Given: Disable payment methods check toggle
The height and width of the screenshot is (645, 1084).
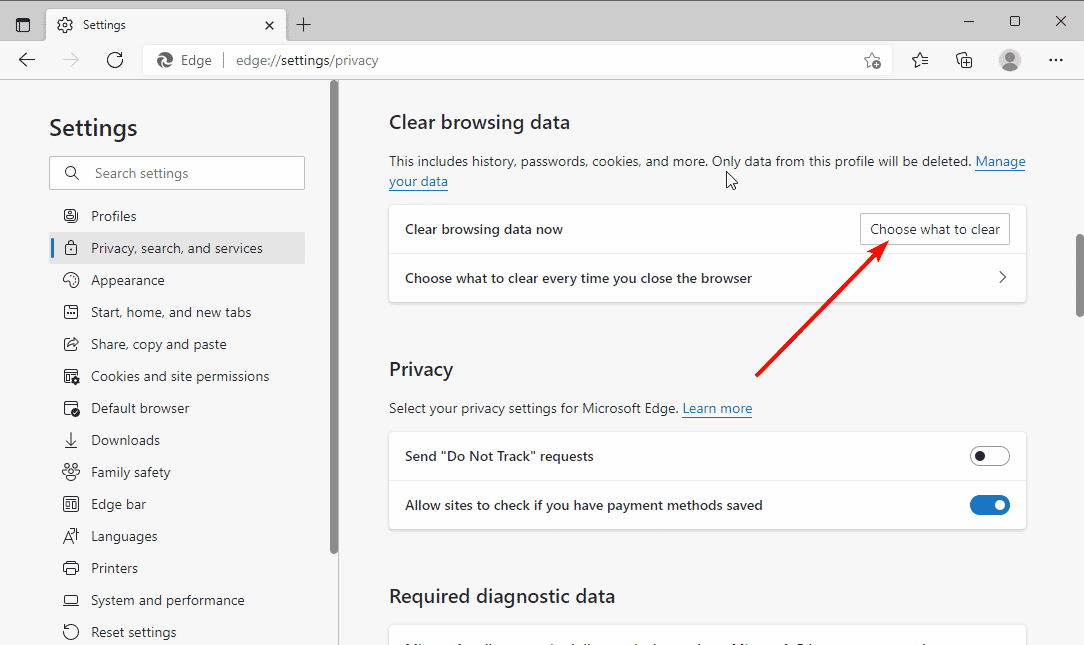Looking at the screenshot, I should click(x=989, y=505).
